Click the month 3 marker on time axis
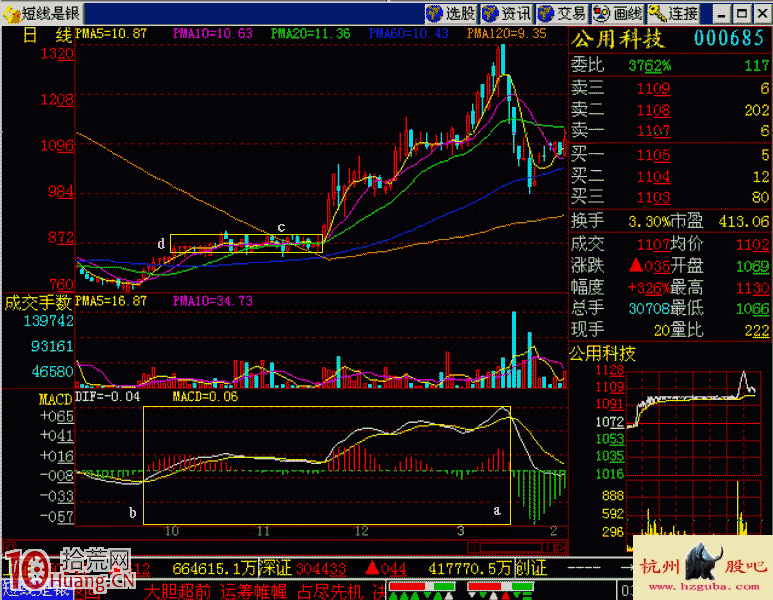The width and height of the screenshot is (773, 600). pos(460,531)
